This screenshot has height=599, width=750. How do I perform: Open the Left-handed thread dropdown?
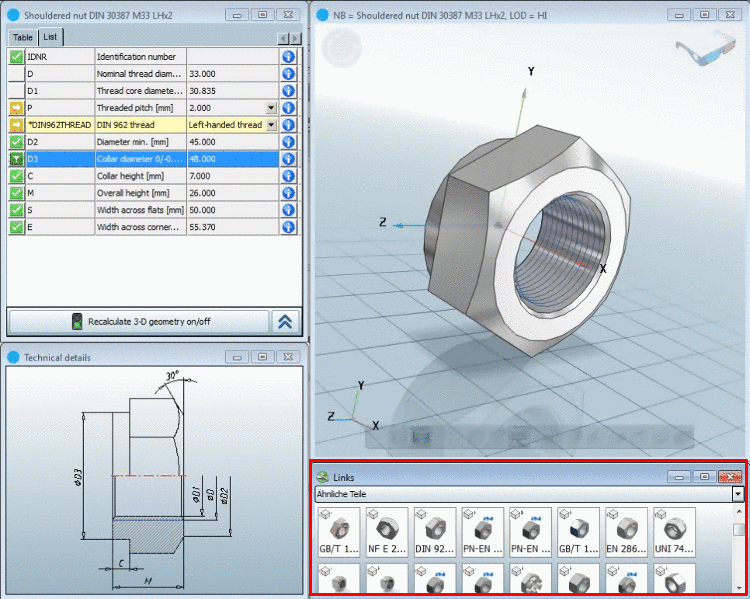click(271, 125)
